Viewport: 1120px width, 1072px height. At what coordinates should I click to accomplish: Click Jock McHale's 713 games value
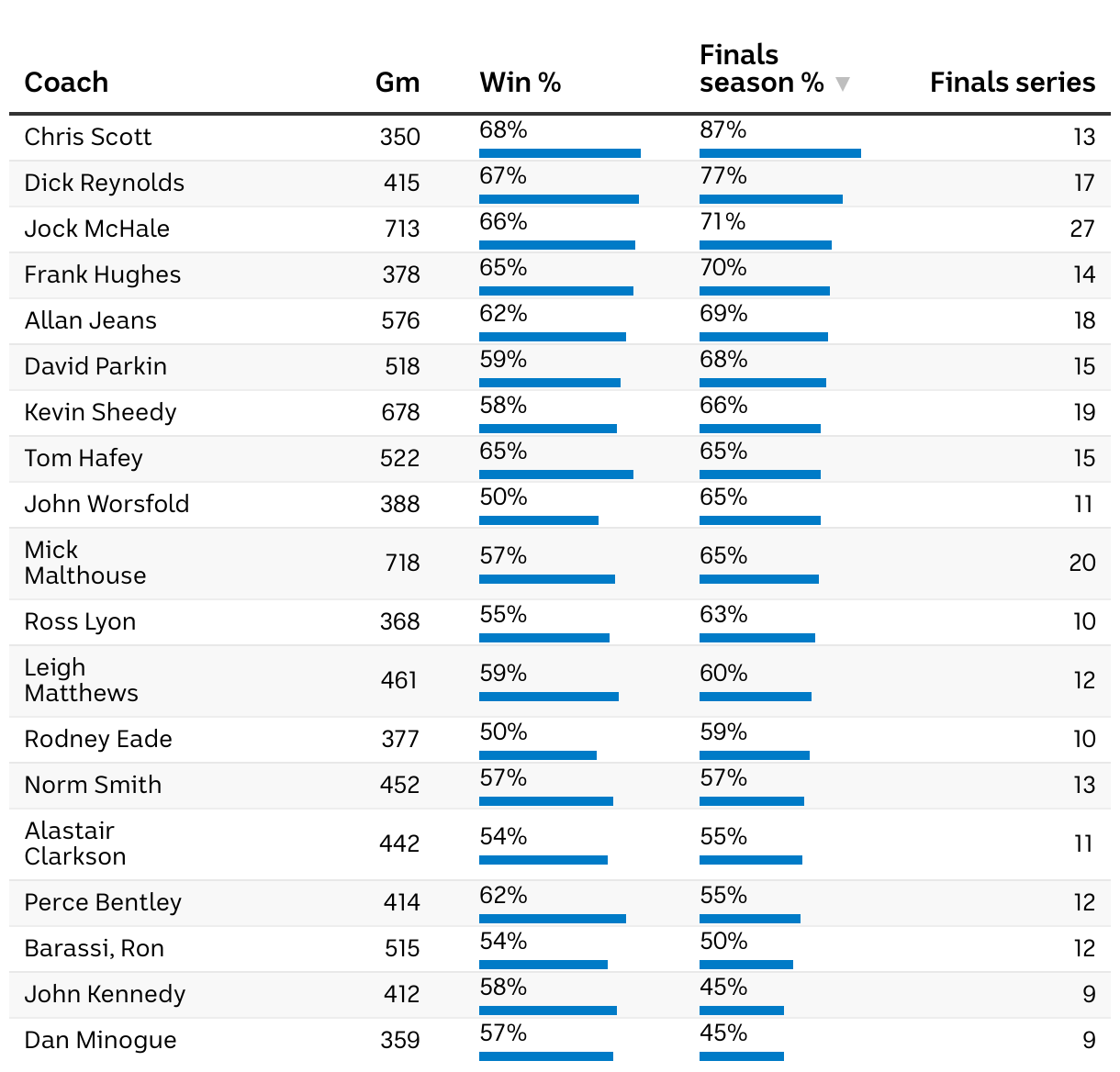pos(402,229)
